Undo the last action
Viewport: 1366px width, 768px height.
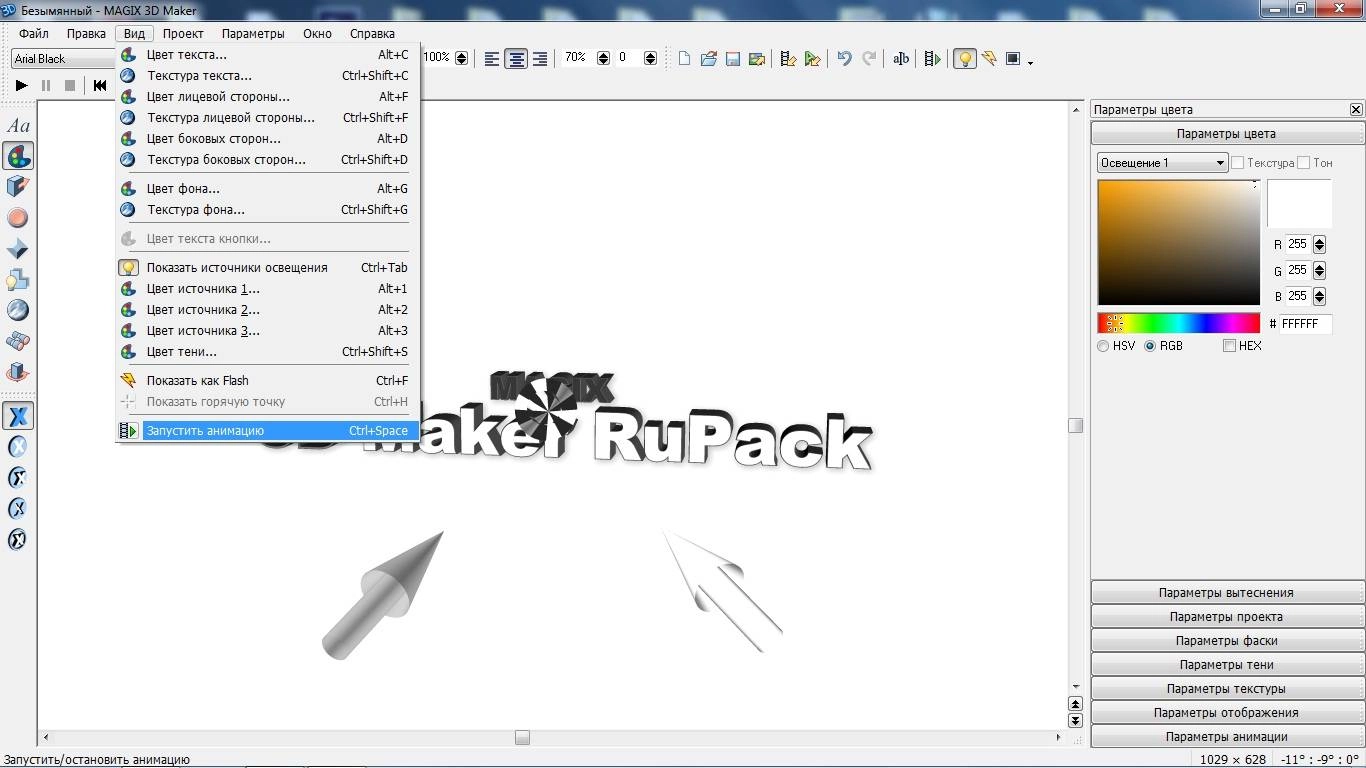coord(845,59)
